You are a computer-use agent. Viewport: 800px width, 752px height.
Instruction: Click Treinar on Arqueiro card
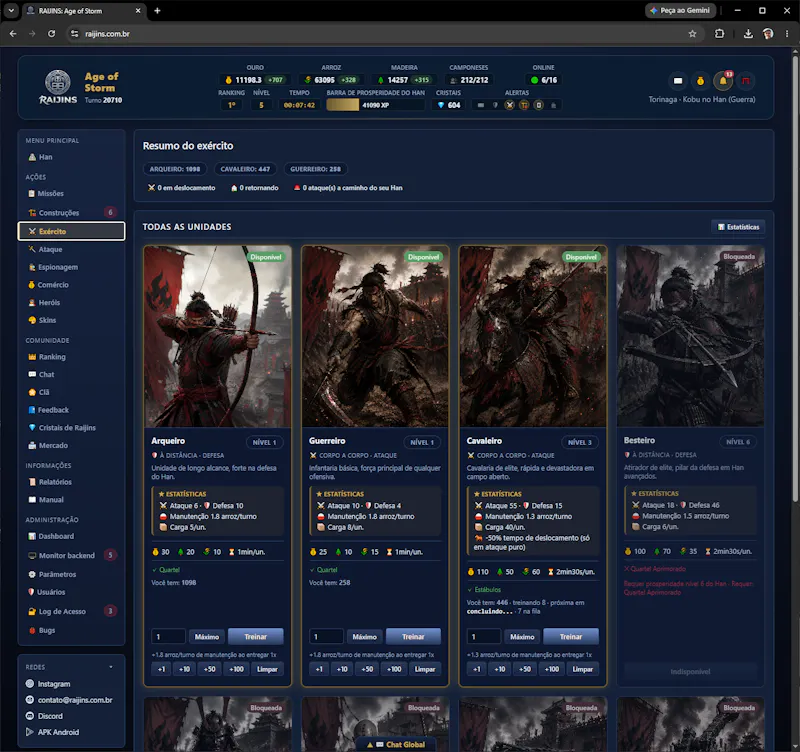click(x=256, y=637)
